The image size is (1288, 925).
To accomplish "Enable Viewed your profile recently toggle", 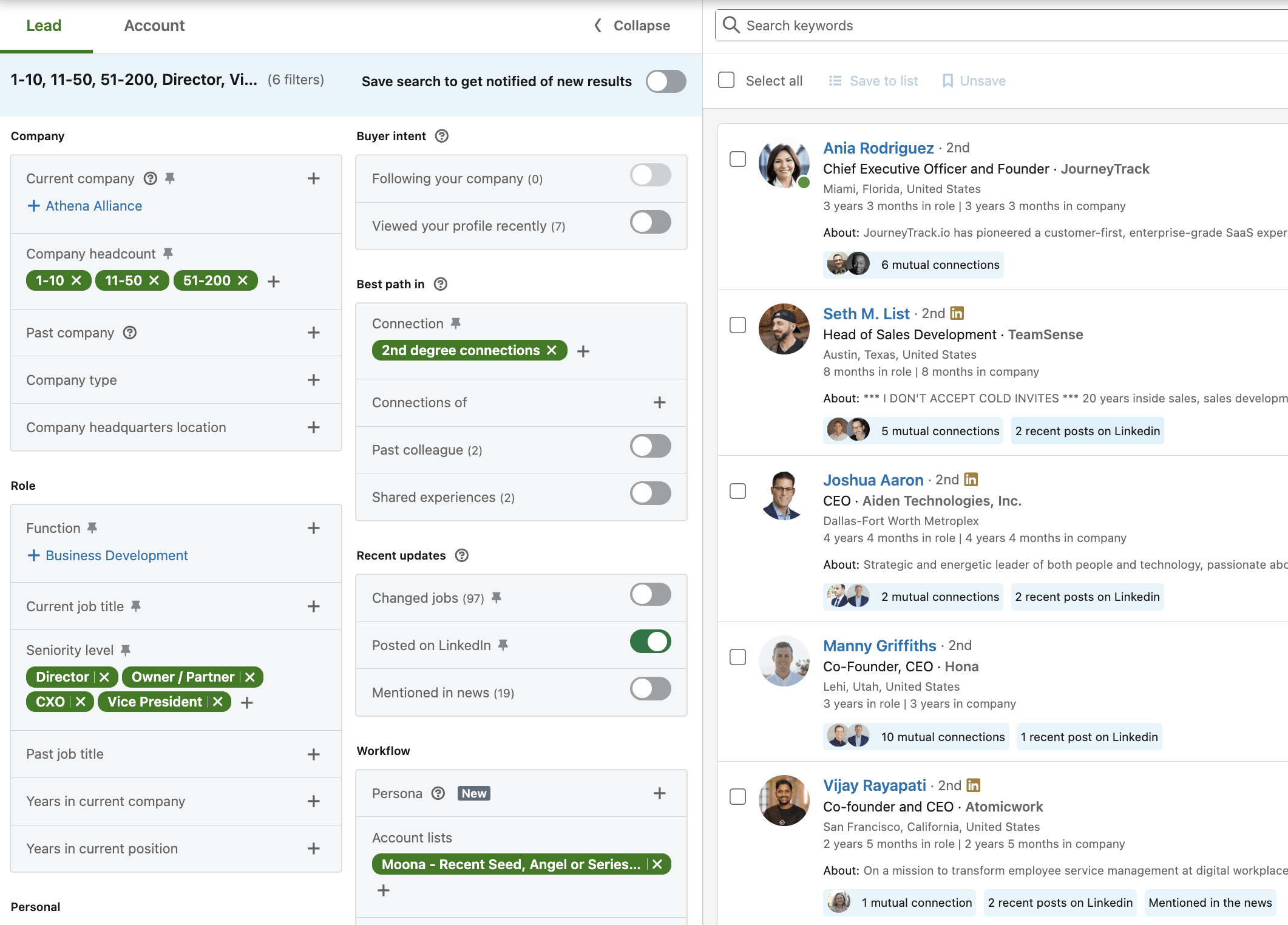I will 650,222.
